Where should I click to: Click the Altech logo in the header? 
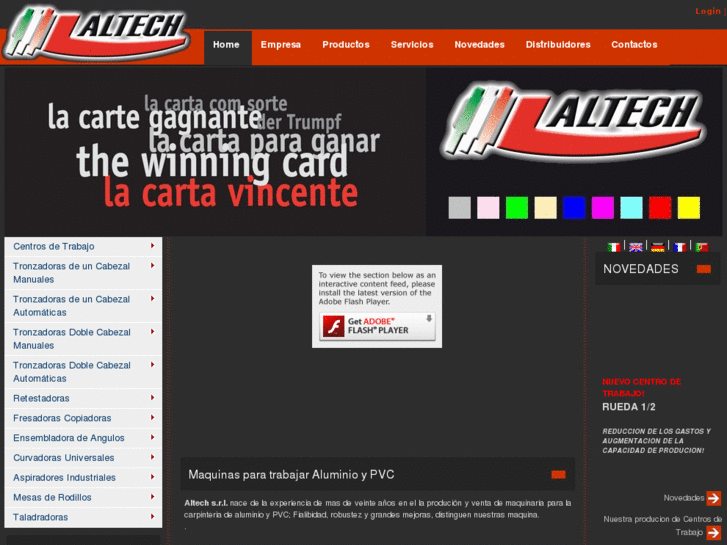(96, 32)
